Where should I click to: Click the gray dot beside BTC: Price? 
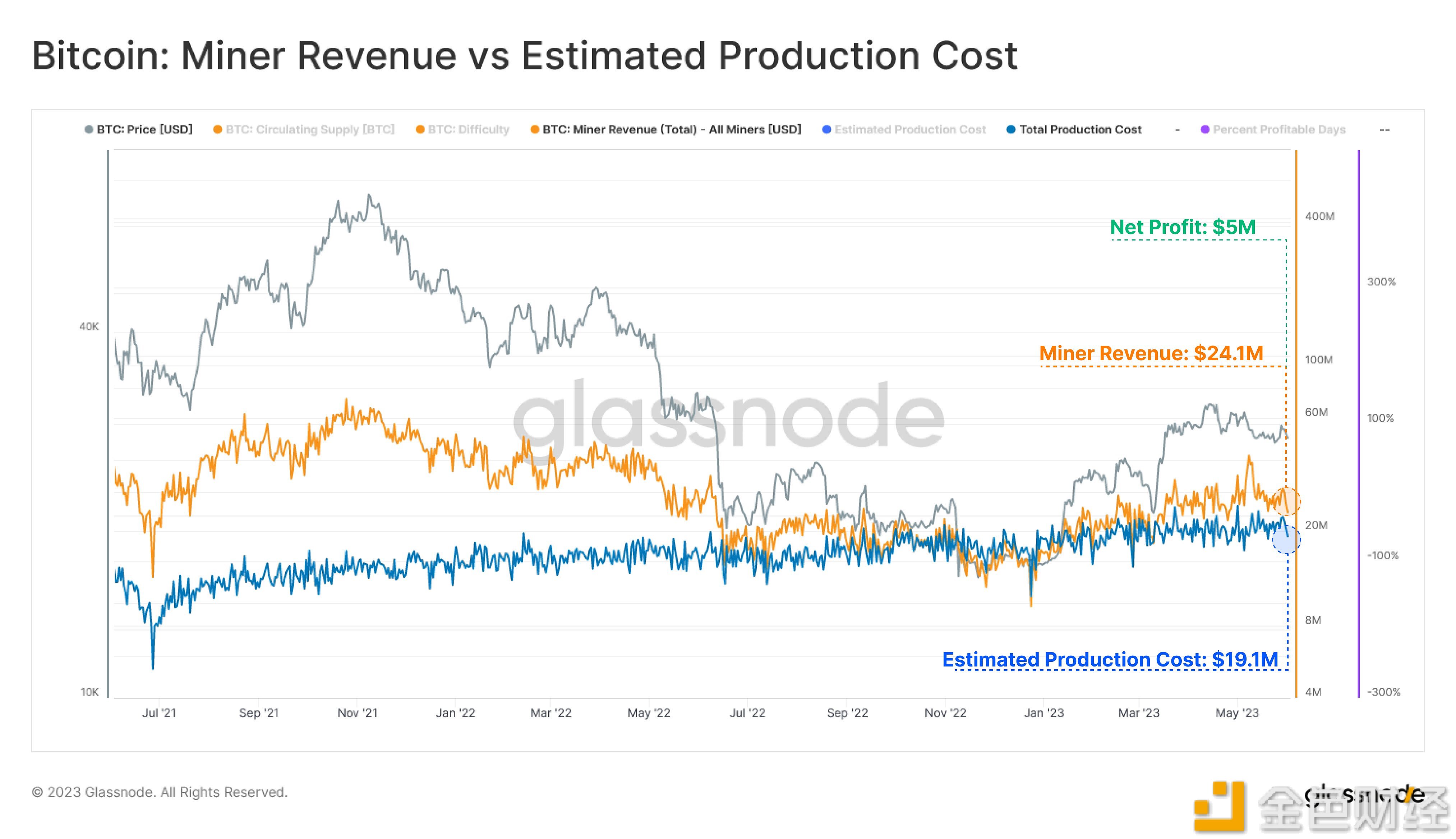tap(89, 129)
